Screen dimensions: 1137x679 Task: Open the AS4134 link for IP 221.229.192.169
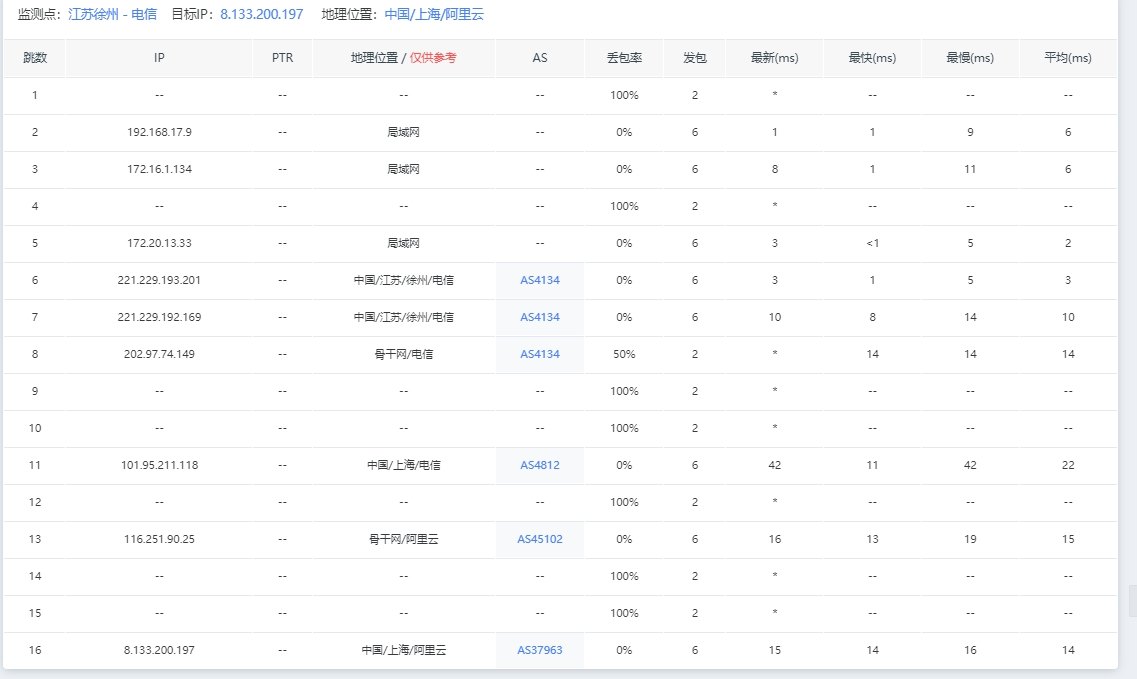(540, 317)
